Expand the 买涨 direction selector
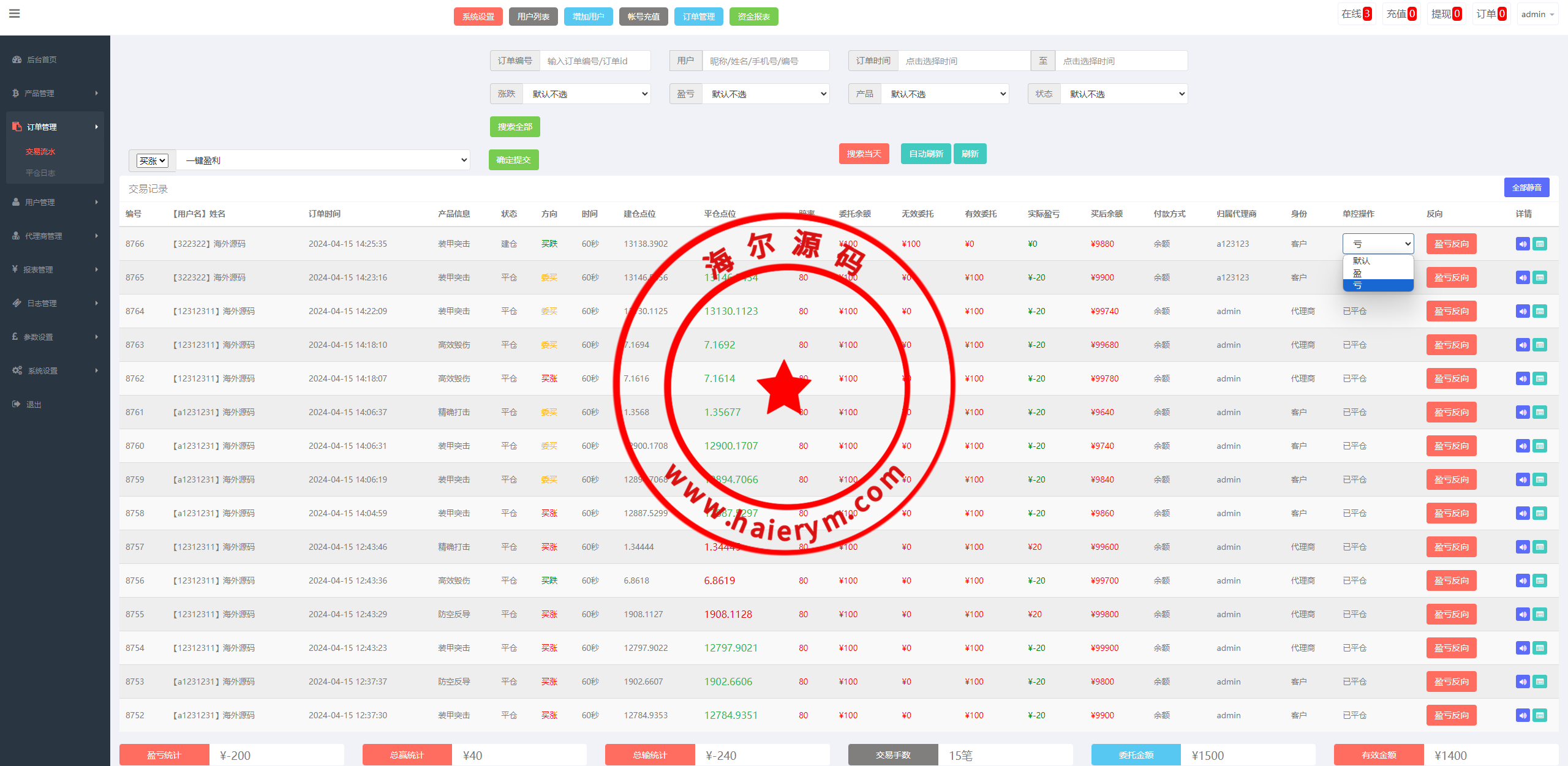1568x766 pixels. click(152, 160)
